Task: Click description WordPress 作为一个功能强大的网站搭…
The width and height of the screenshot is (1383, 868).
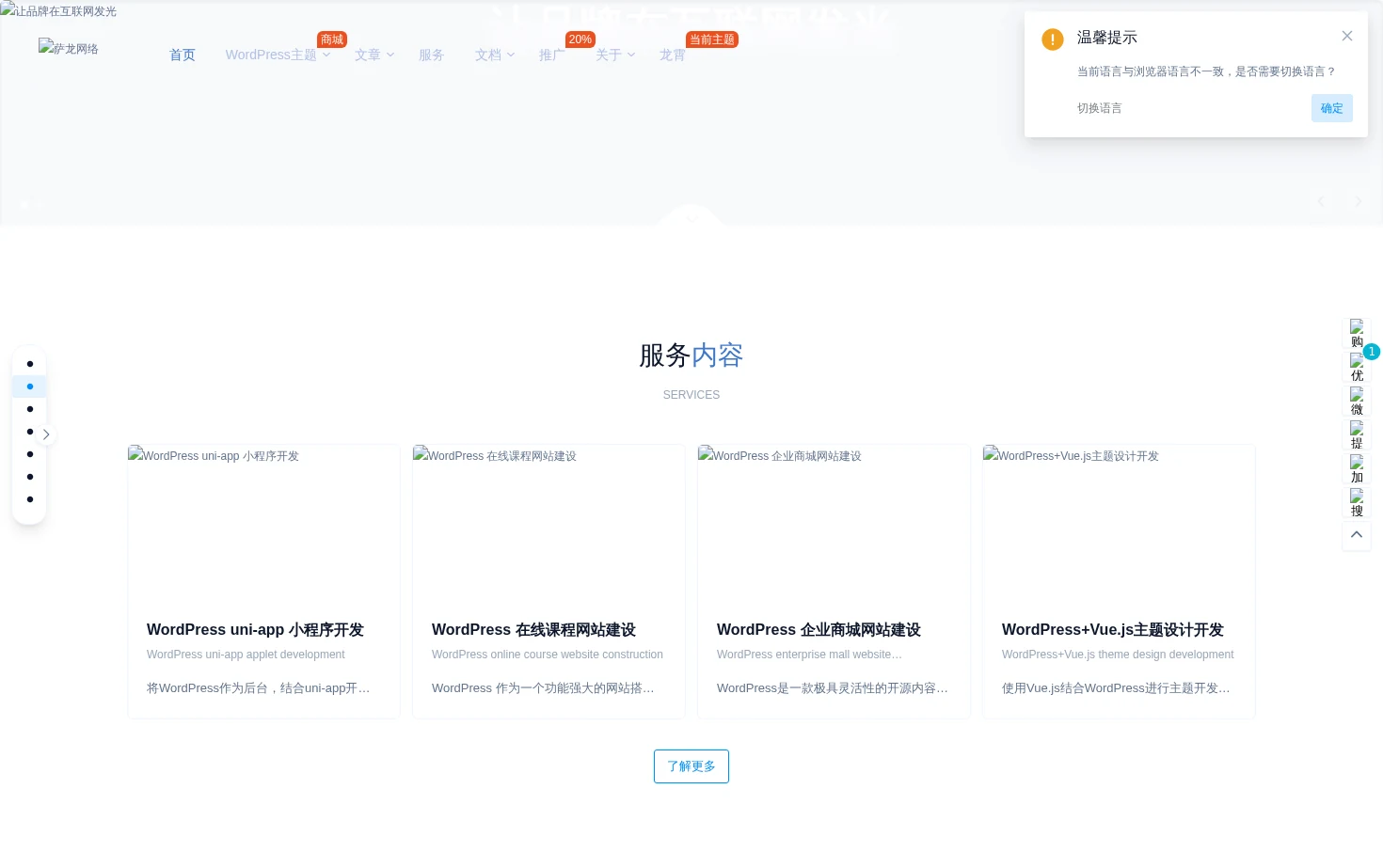Action: pos(543,688)
